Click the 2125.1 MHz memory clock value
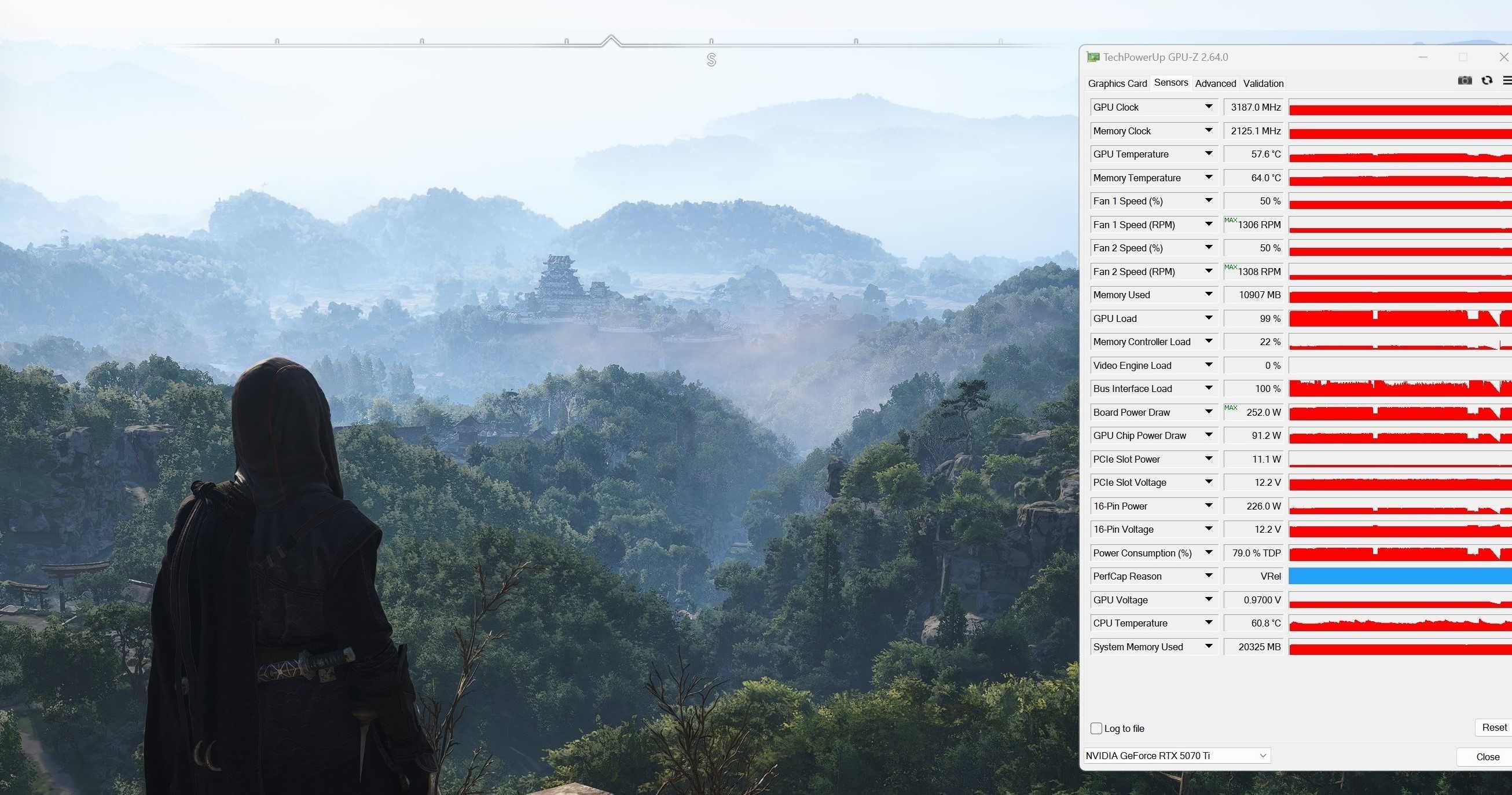Image resolution: width=1512 pixels, height=795 pixels. click(x=1254, y=130)
